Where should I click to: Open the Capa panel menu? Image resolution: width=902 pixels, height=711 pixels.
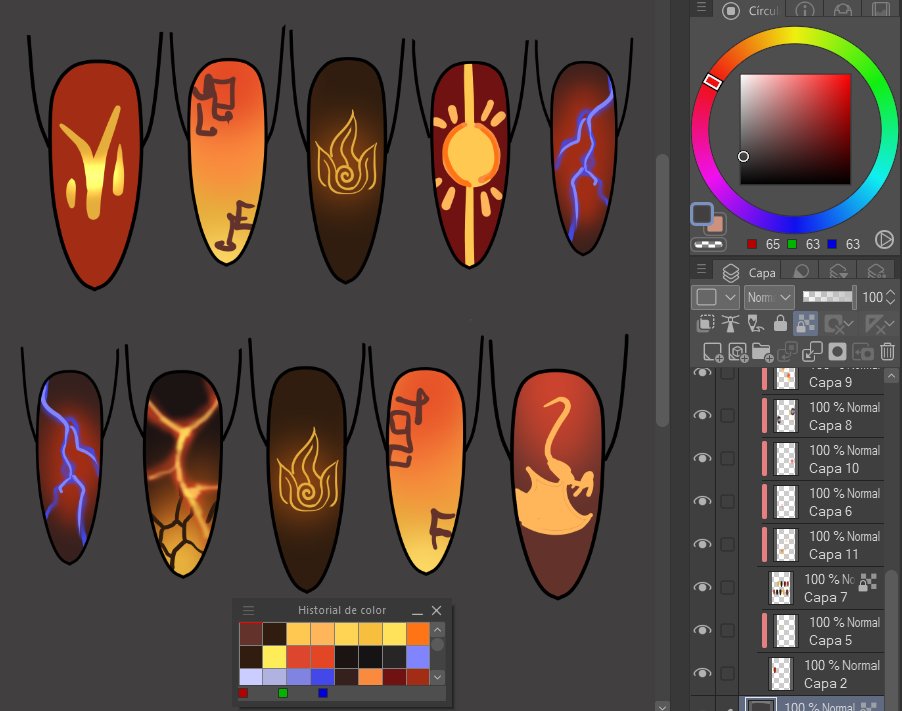tap(701, 269)
